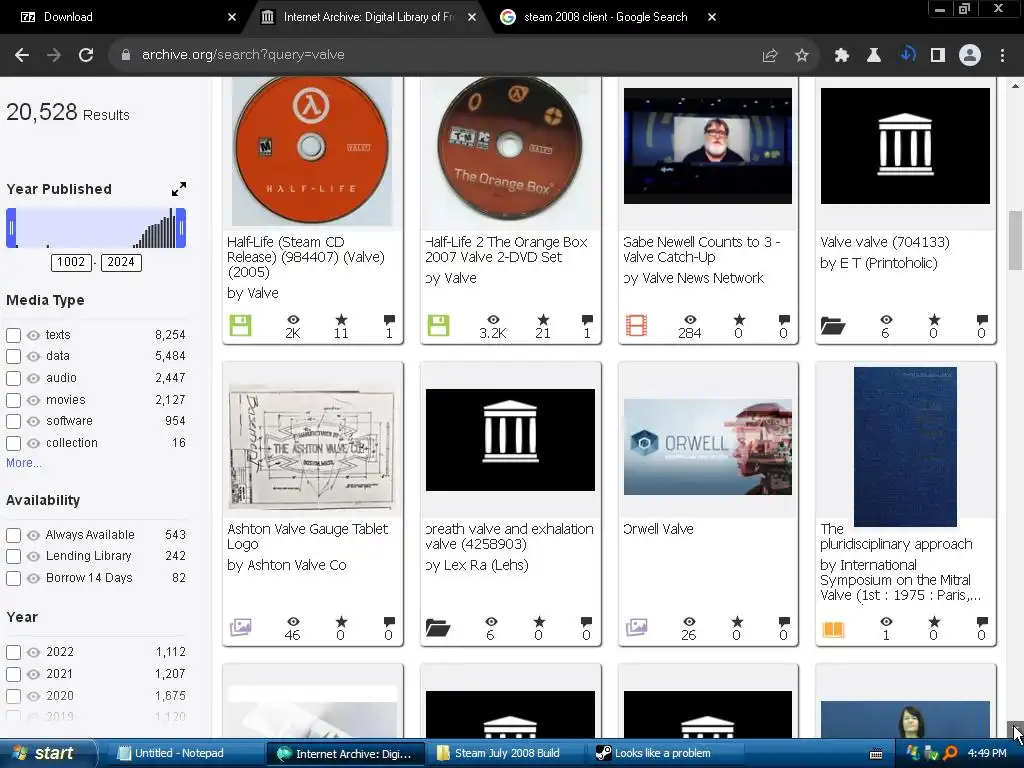Viewport: 1024px width, 768px height.
Task: Check the software media type checkbox
Action: [x=13, y=421]
